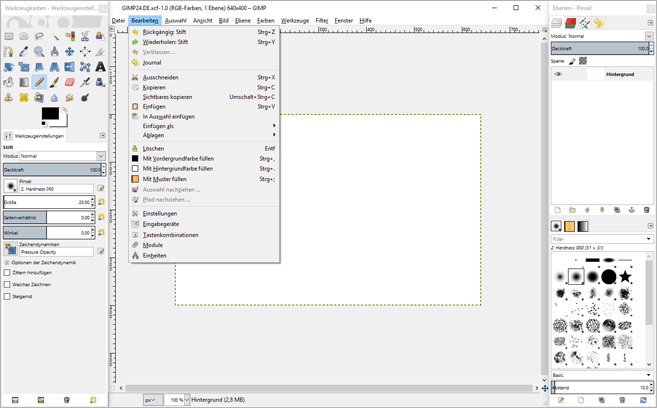Choose Kopieren from Bearbeiten menu
657x408 pixels.
[x=204, y=87]
